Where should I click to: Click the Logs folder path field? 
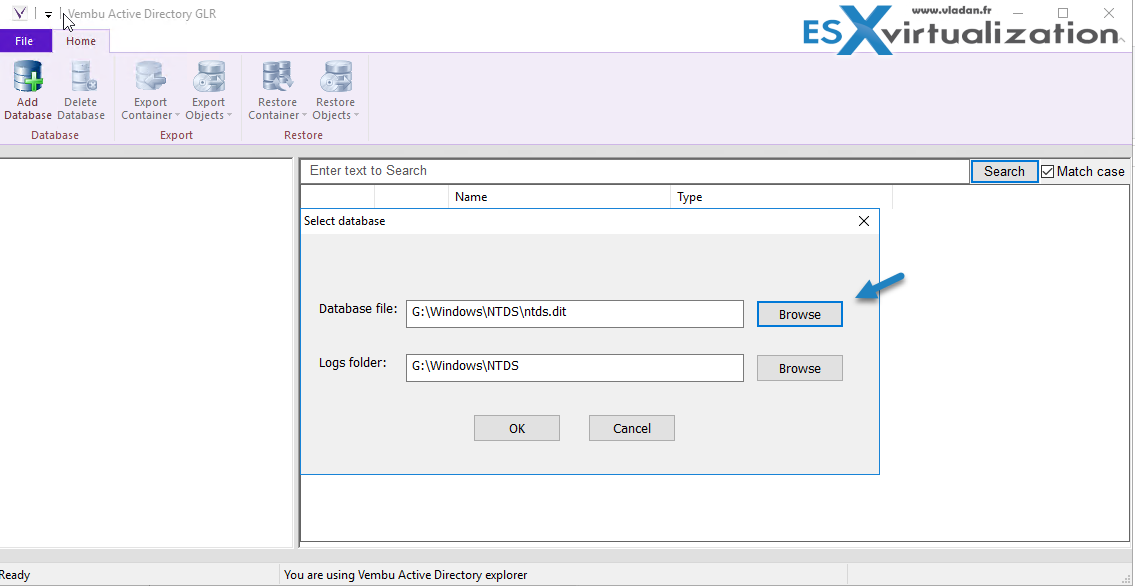click(x=575, y=368)
